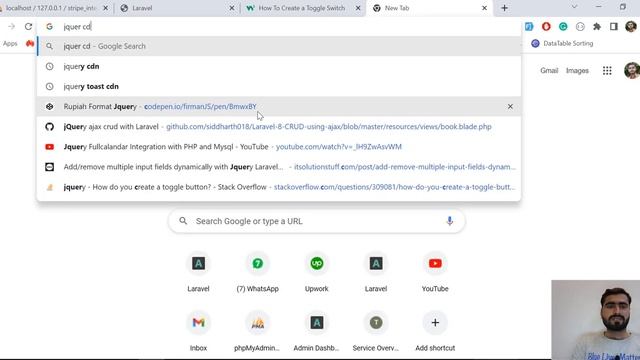Open the Extensions puzzle-piece menu
The image size is (640, 360).
click(x=597, y=27)
